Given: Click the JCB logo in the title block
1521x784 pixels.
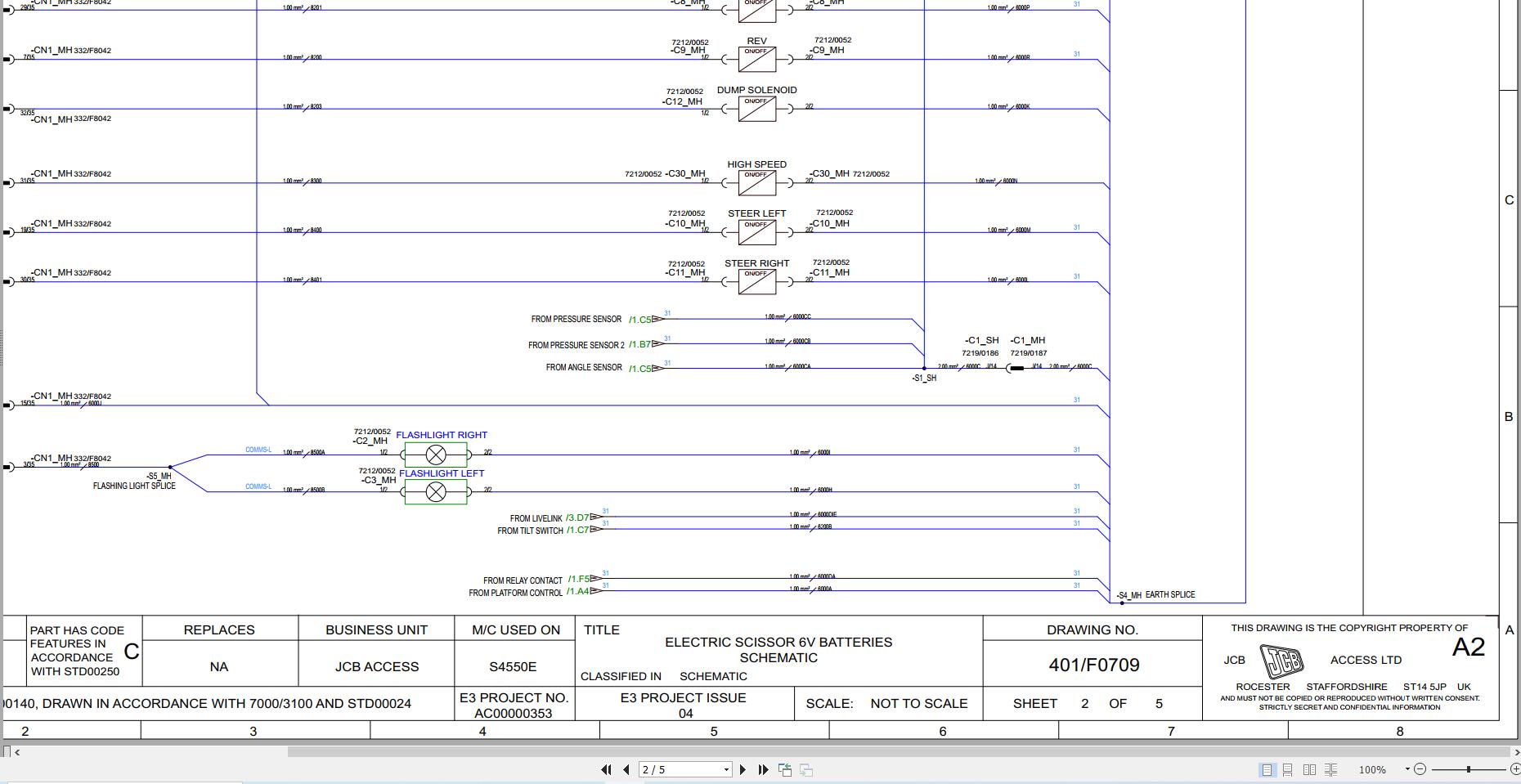Looking at the screenshot, I should coord(1281,661).
